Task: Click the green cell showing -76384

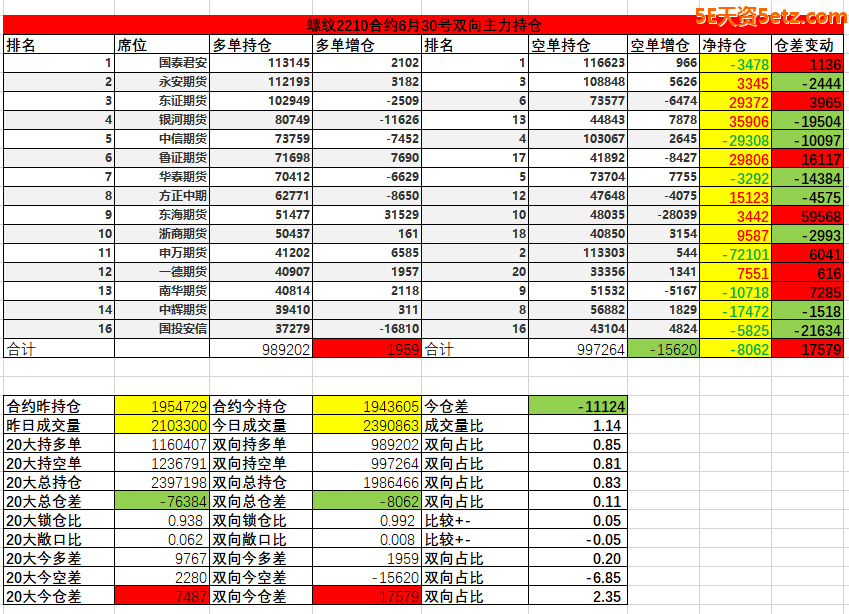Action: (x=162, y=501)
